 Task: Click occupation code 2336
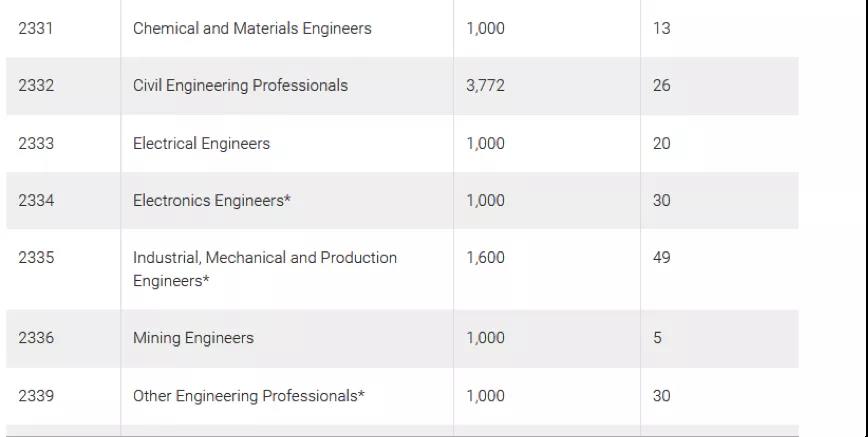[x=36, y=338]
